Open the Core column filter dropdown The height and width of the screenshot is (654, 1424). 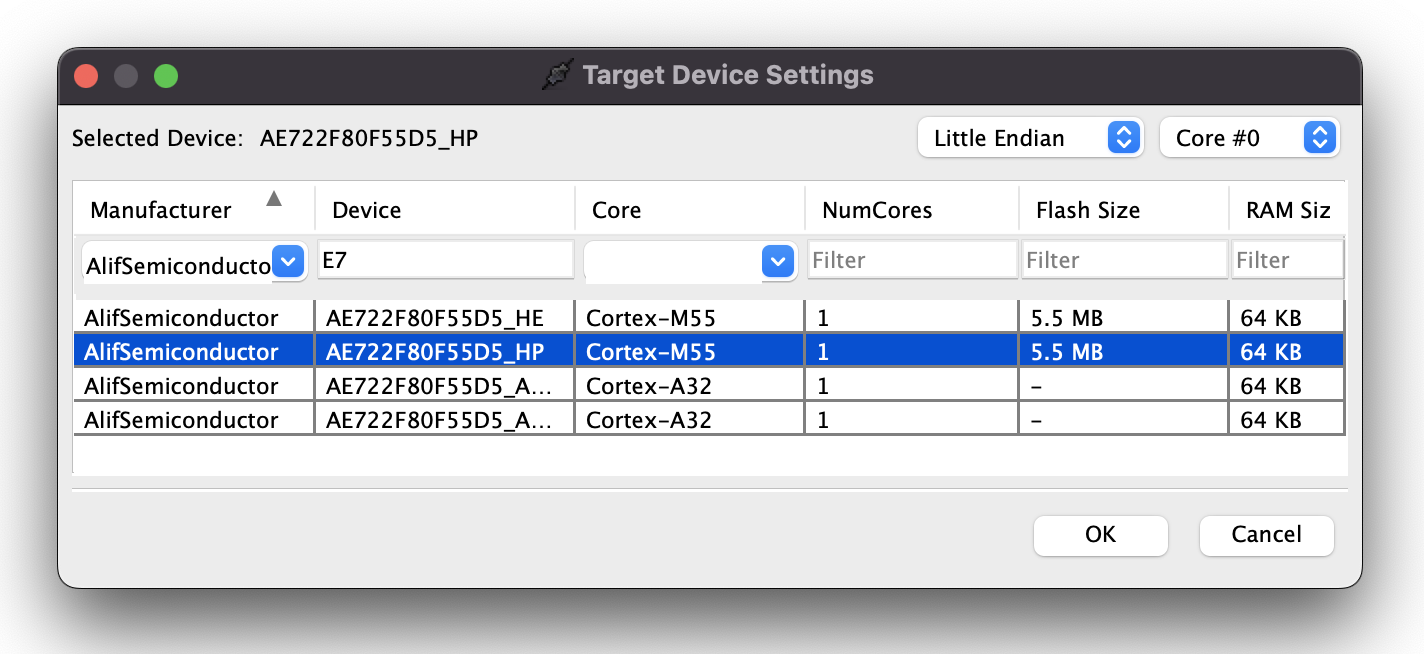(x=777, y=261)
